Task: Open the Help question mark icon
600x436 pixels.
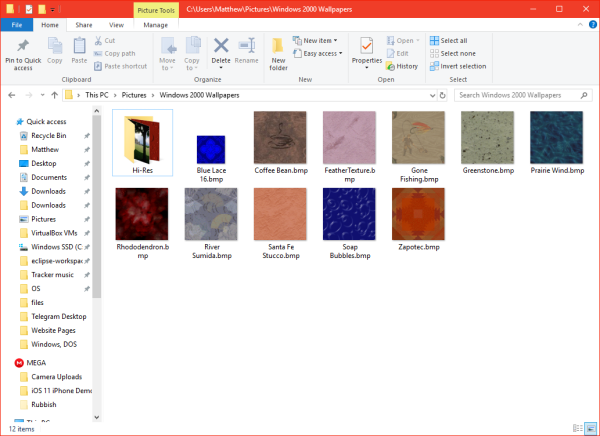Action: tap(591, 23)
